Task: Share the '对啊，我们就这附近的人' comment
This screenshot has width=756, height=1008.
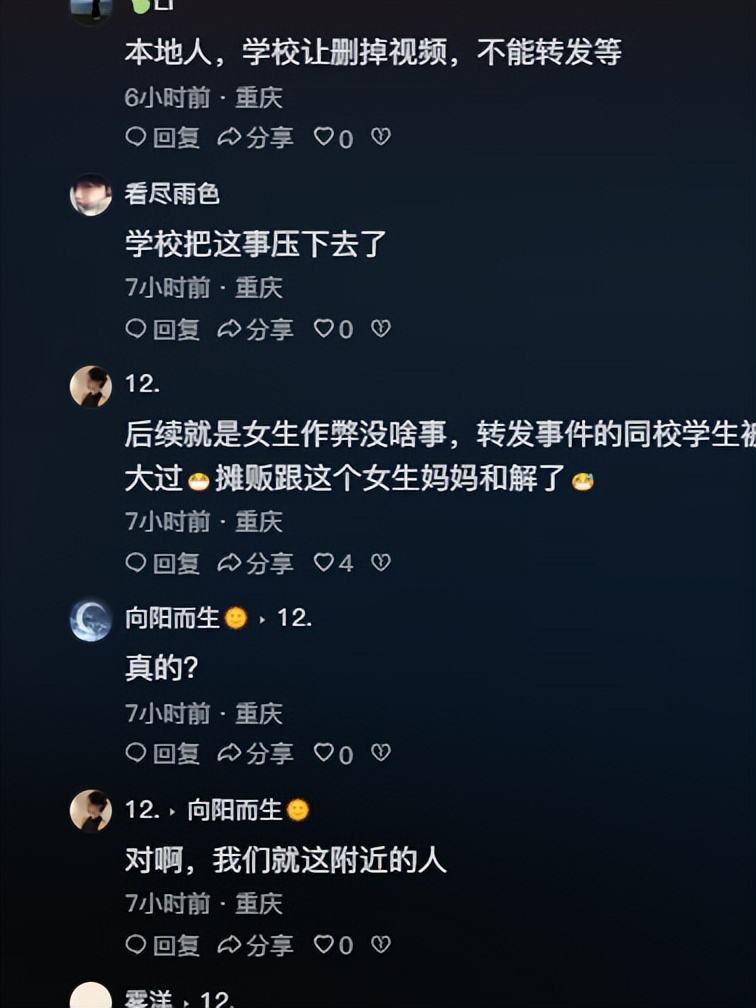Action: (x=255, y=945)
